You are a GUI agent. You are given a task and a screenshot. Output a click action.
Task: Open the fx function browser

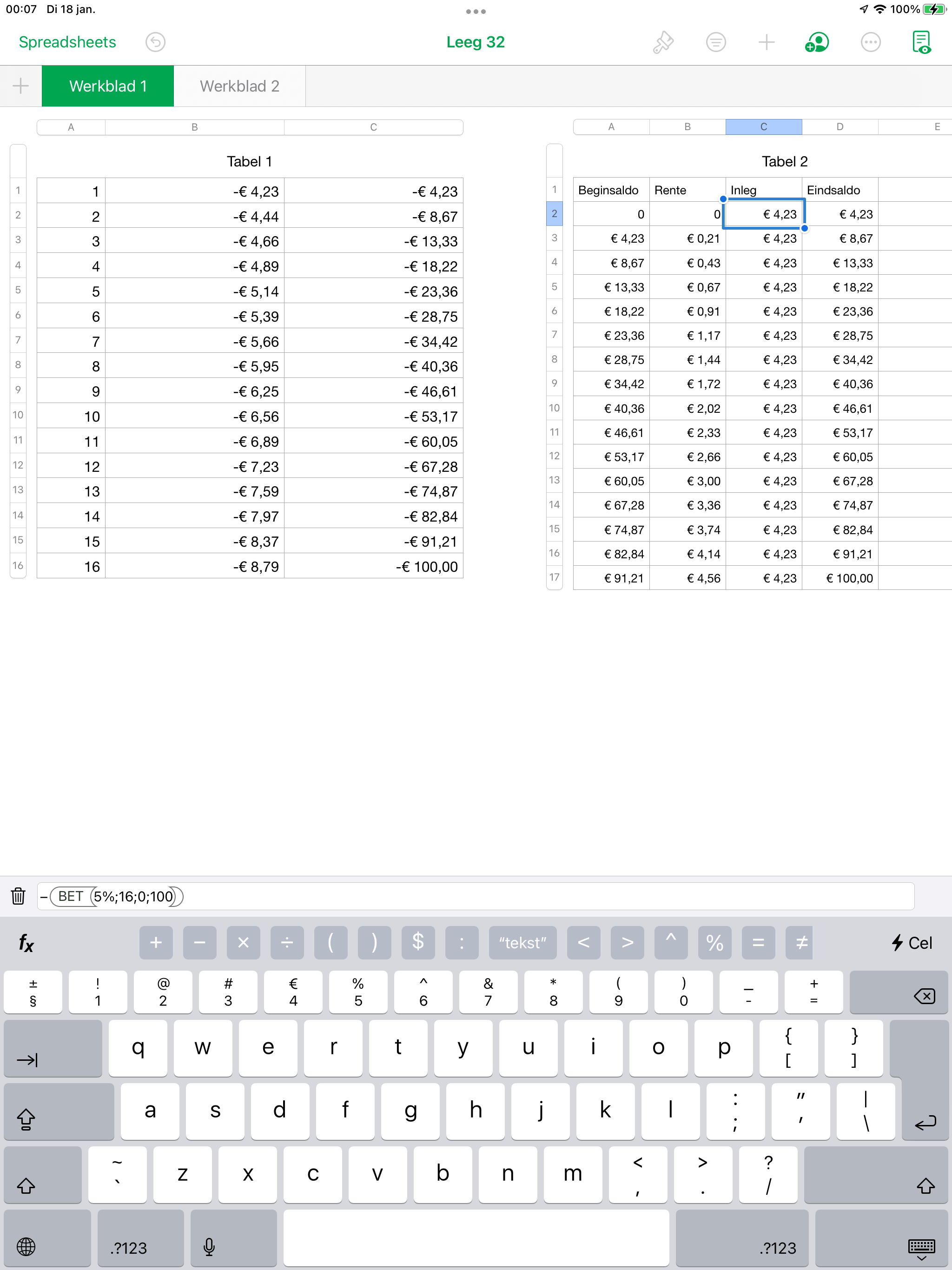pos(26,943)
